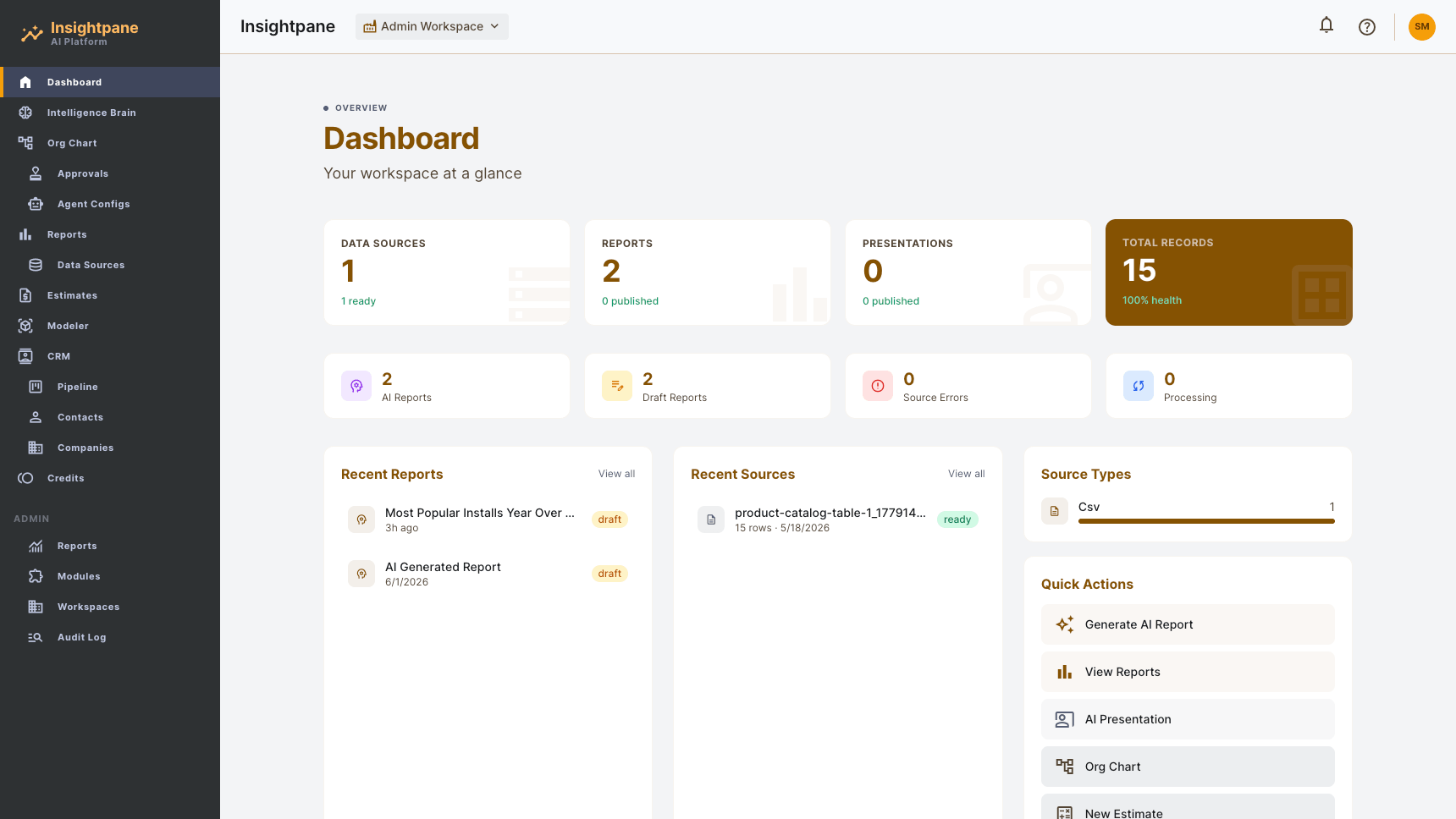Viewport: 1456px width, 819px height.
Task: Click the Modules puzzle piece icon
Action: point(36,576)
